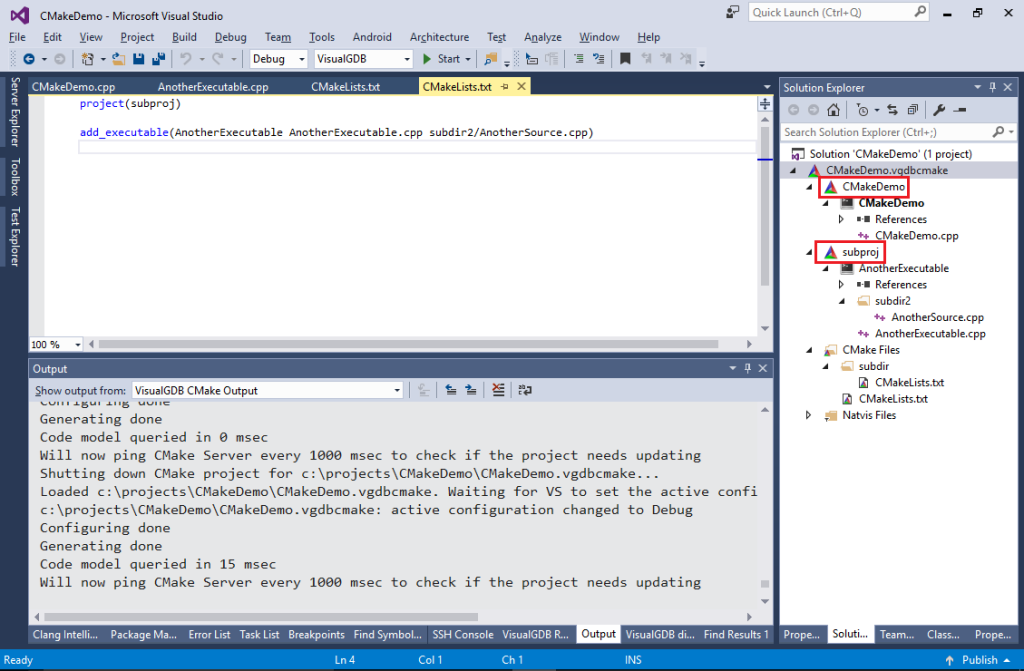The image size is (1024, 671).
Task: Collapse the subproj node in Solution Explorer
Action: click(x=810, y=252)
